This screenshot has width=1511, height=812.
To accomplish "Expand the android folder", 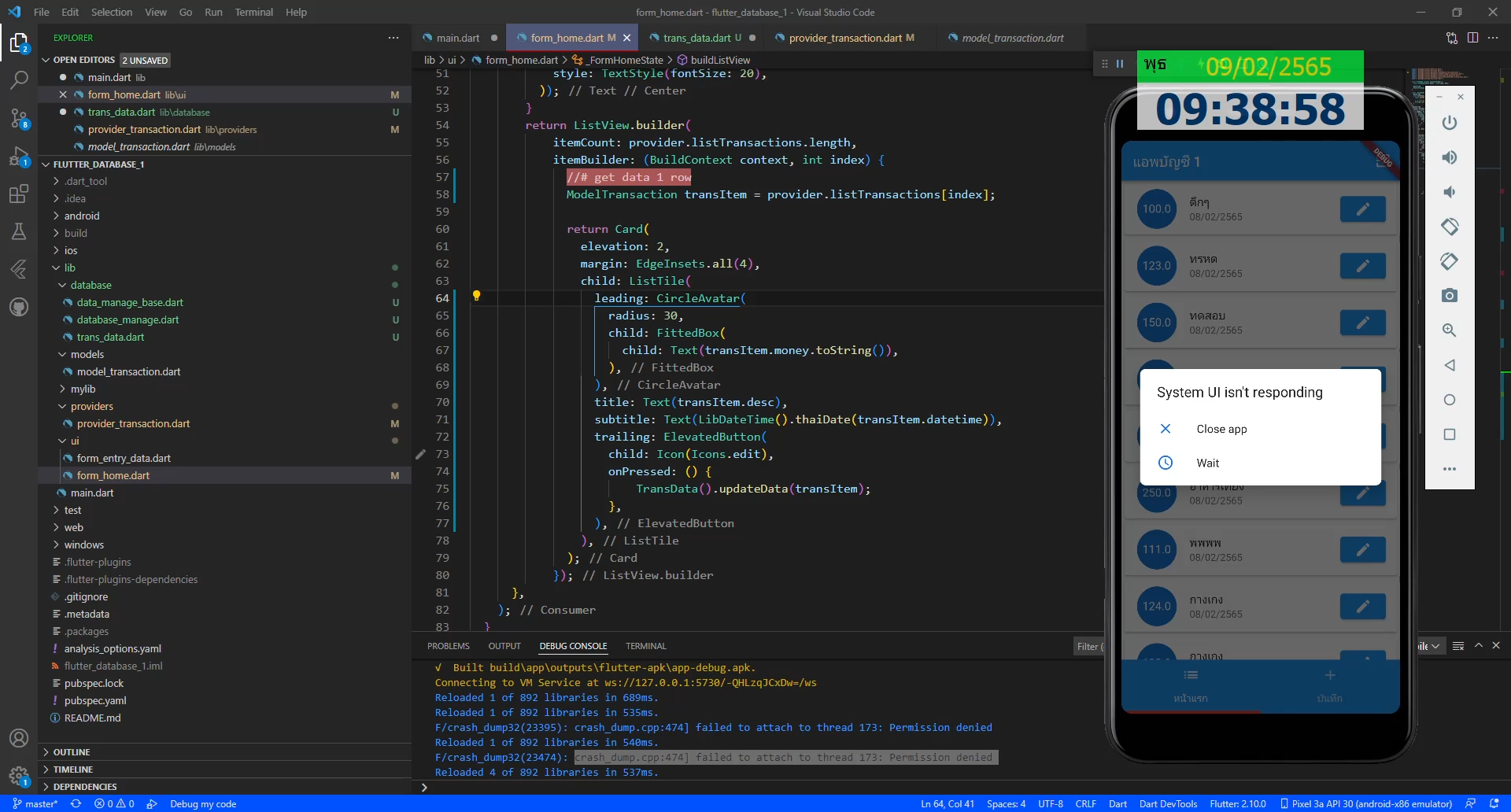I will point(81,216).
